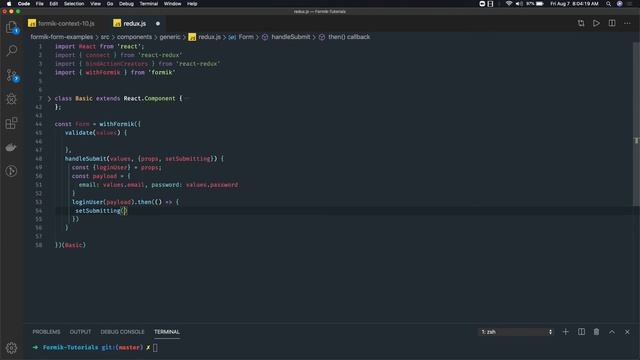Image resolution: width=640 pixels, height=360 pixels.
Task: Expand the folded Basic class on line 7
Action: click(x=49, y=98)
